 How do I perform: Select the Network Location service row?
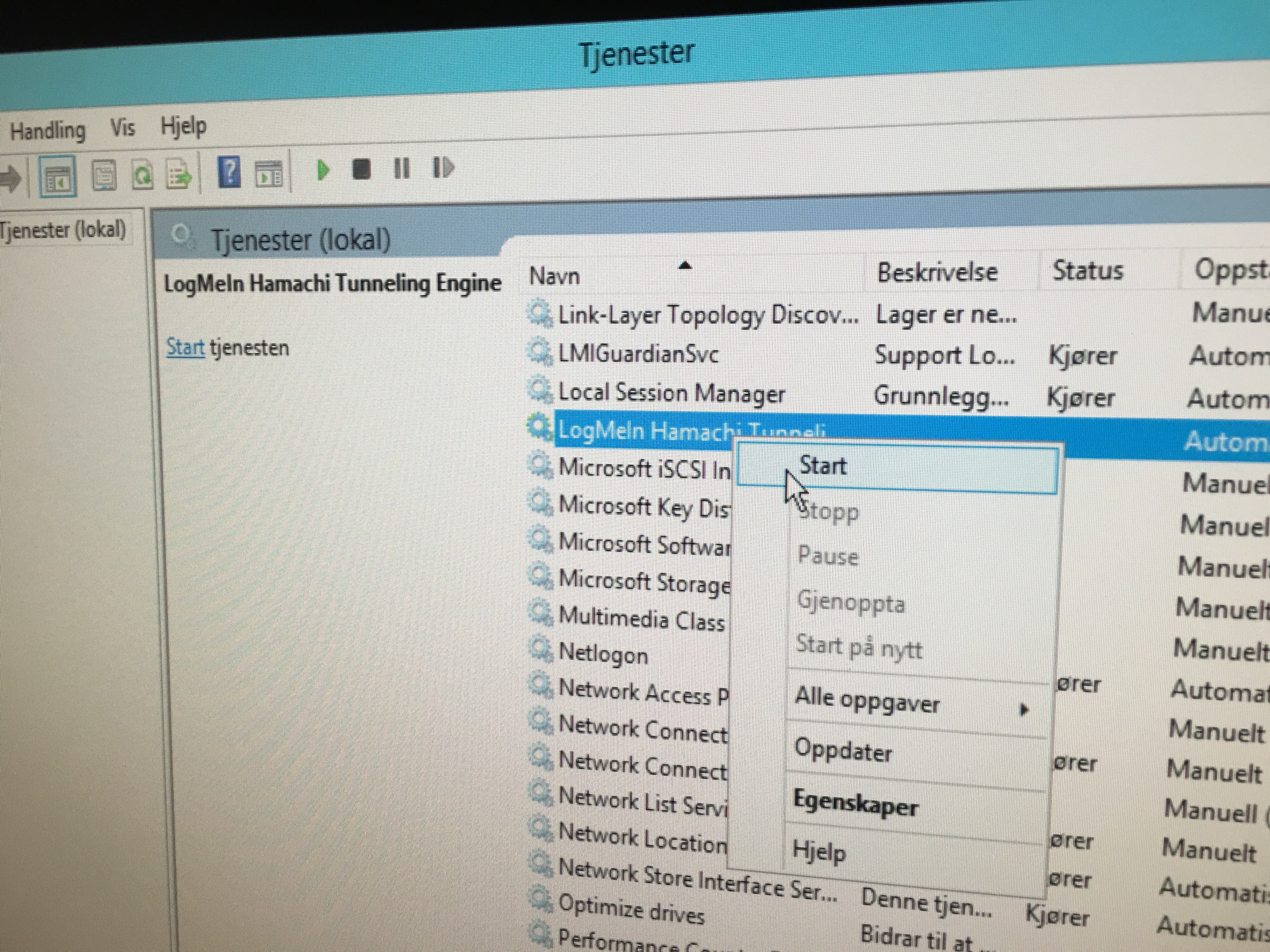[x=643, y=838]
